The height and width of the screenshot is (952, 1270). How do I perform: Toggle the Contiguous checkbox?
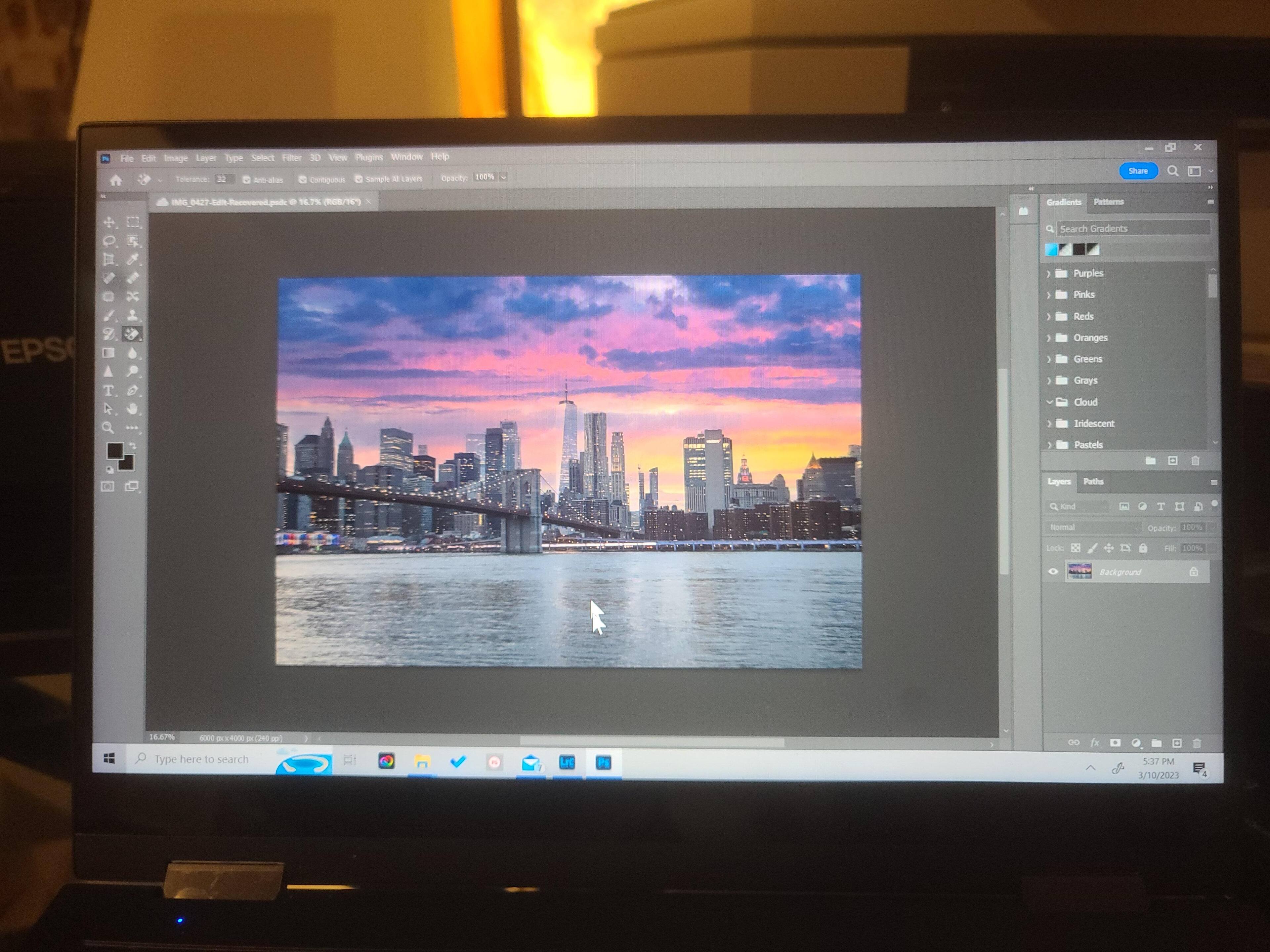tap(303, 179)
